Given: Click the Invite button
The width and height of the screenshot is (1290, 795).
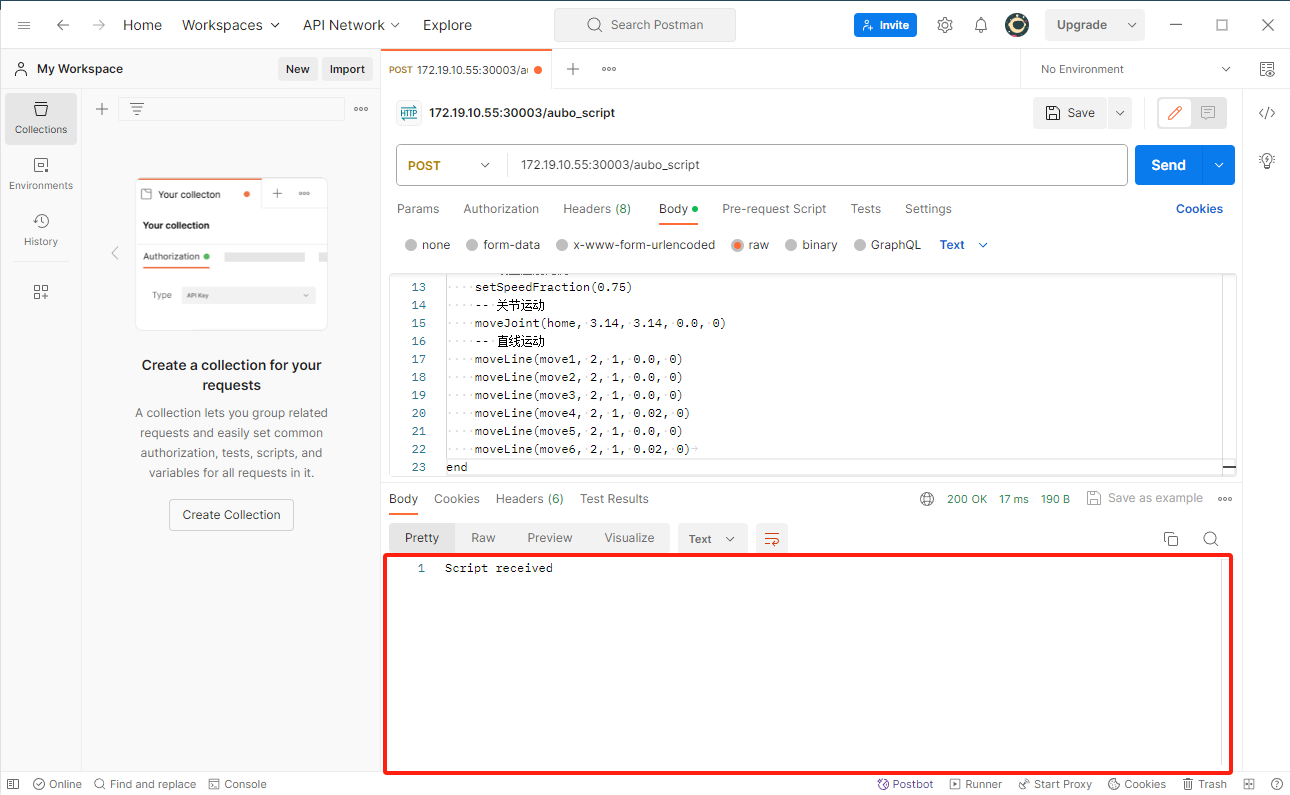Looking at the screenshot, I should [885, 25].
